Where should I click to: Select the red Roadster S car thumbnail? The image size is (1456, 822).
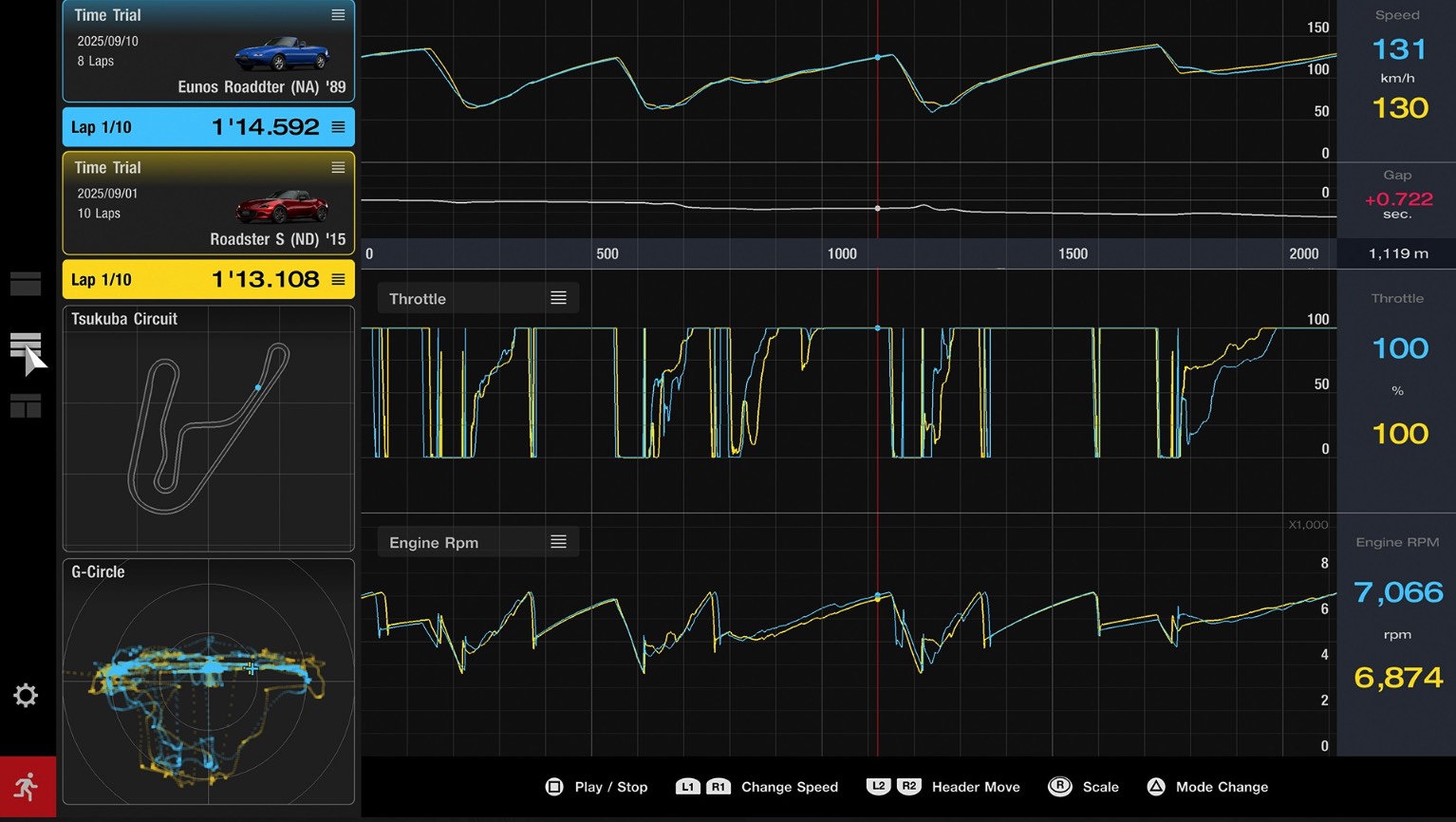point(282,206)
